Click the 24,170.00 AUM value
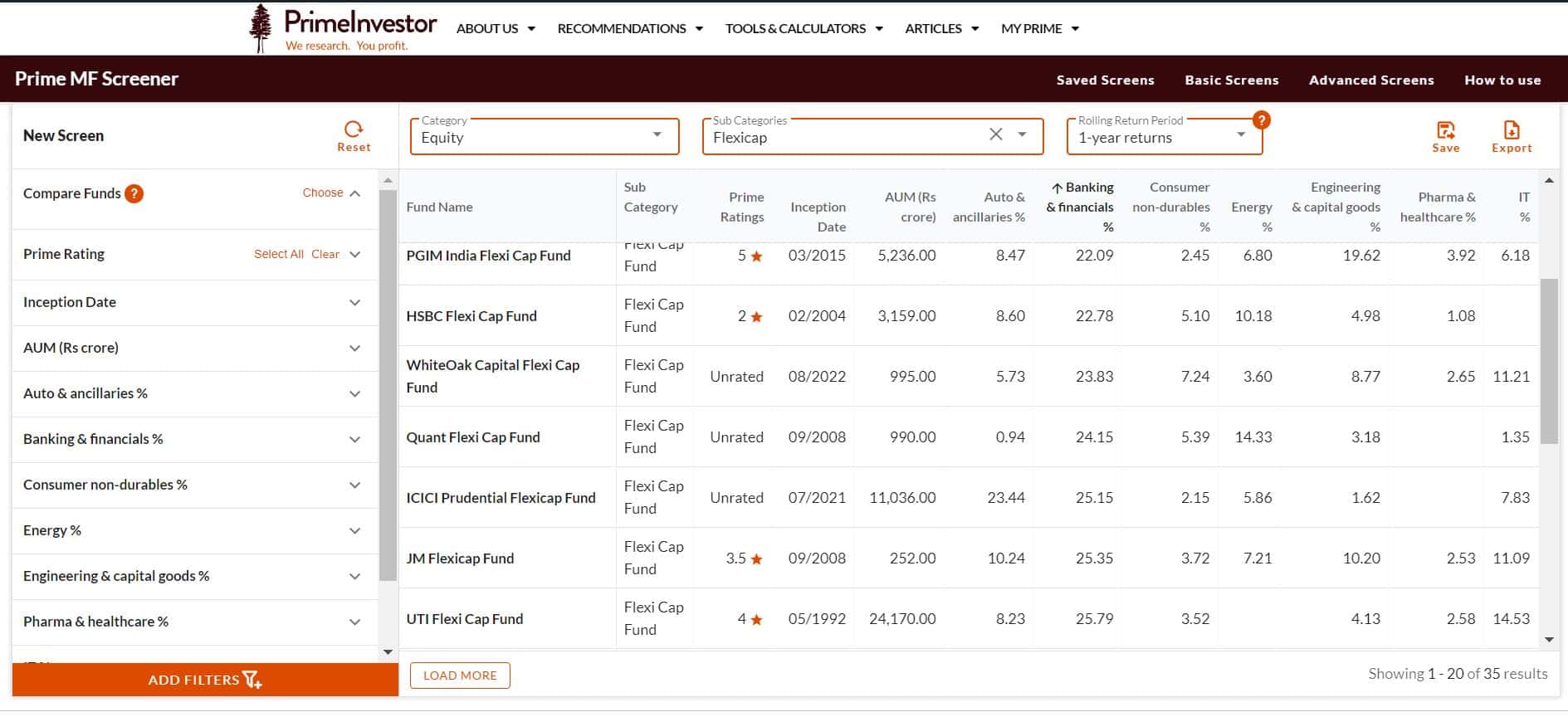 [902, 619]
